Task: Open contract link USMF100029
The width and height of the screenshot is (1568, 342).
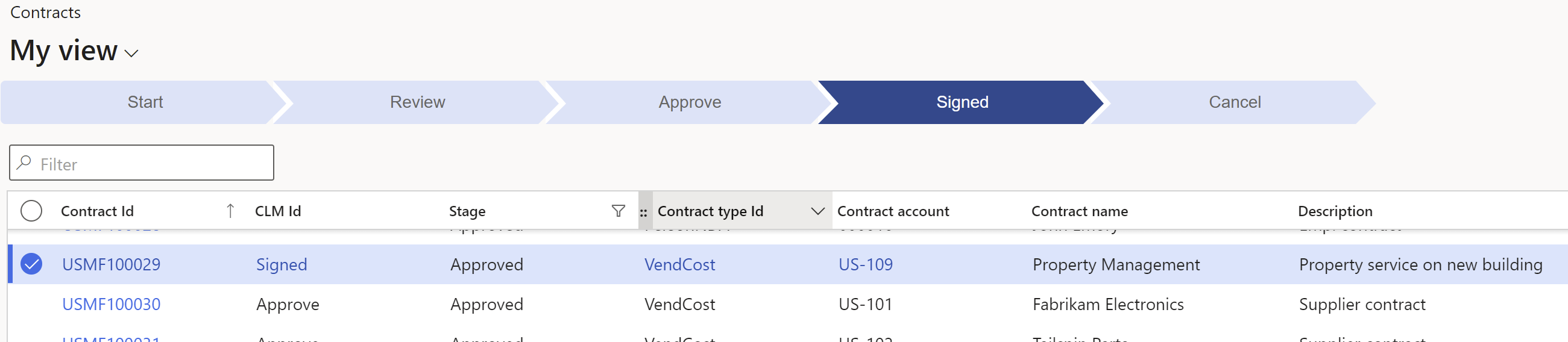Action: point(112,264)
